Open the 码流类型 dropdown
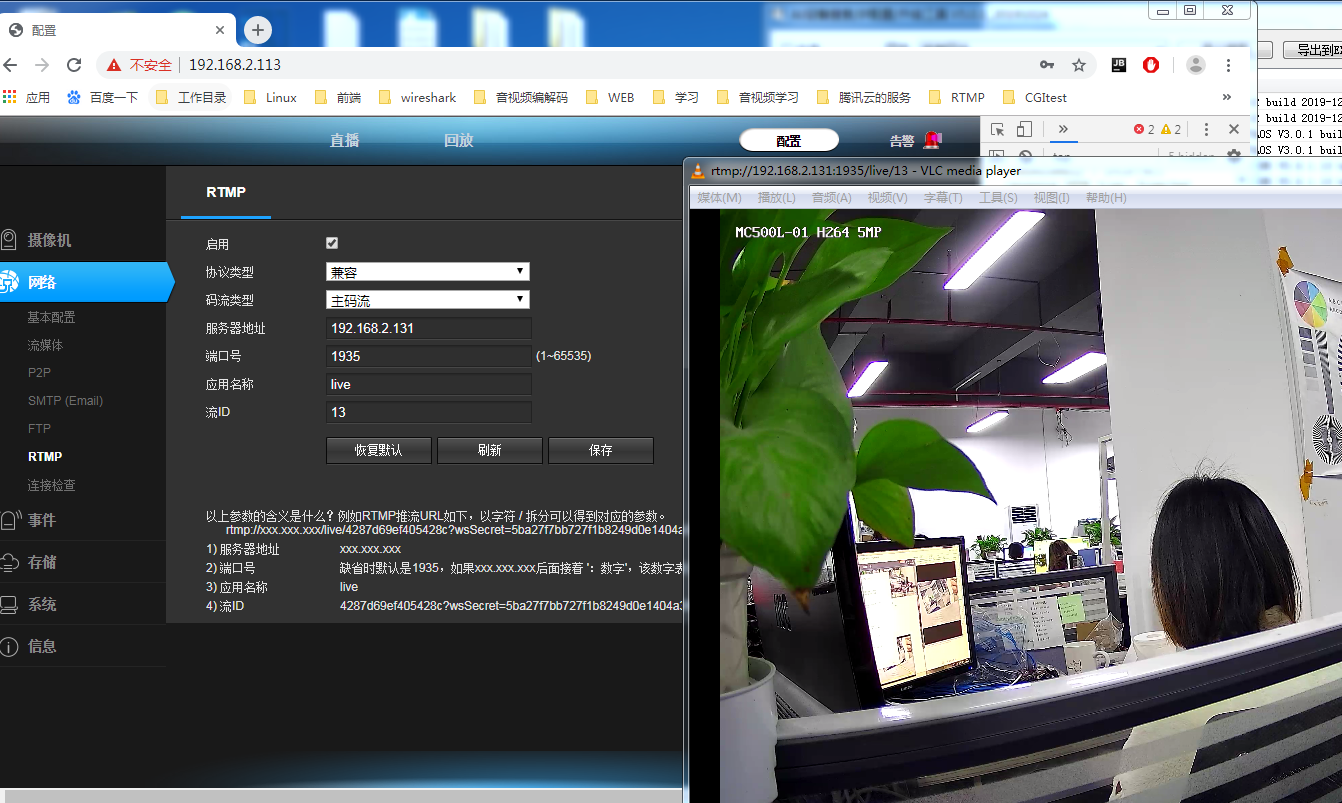Image resolution: width=1342 pixels, height=803 pixels. pos(427,300)
